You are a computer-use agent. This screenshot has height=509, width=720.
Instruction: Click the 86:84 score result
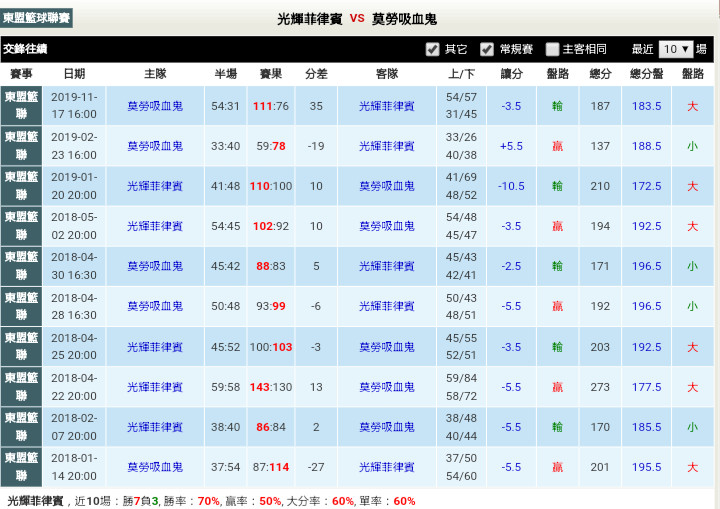[271, 427]
